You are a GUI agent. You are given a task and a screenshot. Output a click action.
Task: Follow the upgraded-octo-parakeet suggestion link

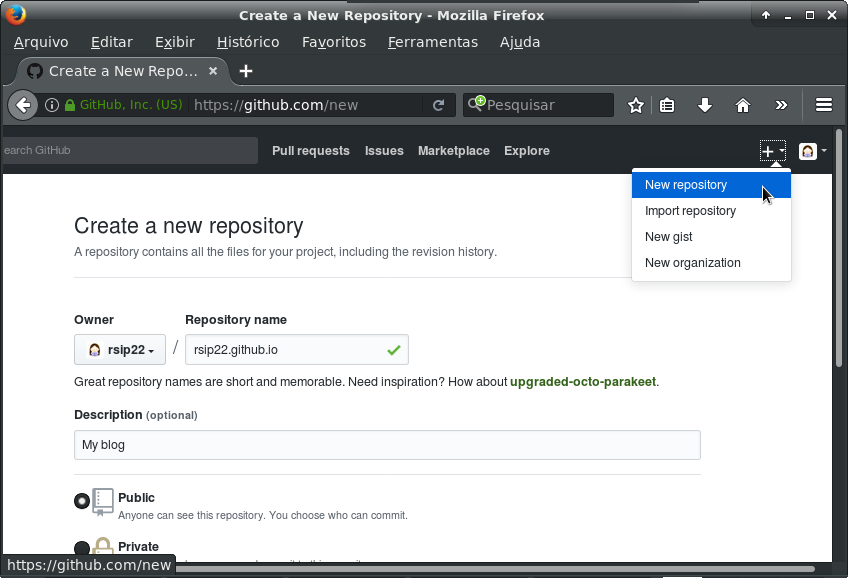582,382
